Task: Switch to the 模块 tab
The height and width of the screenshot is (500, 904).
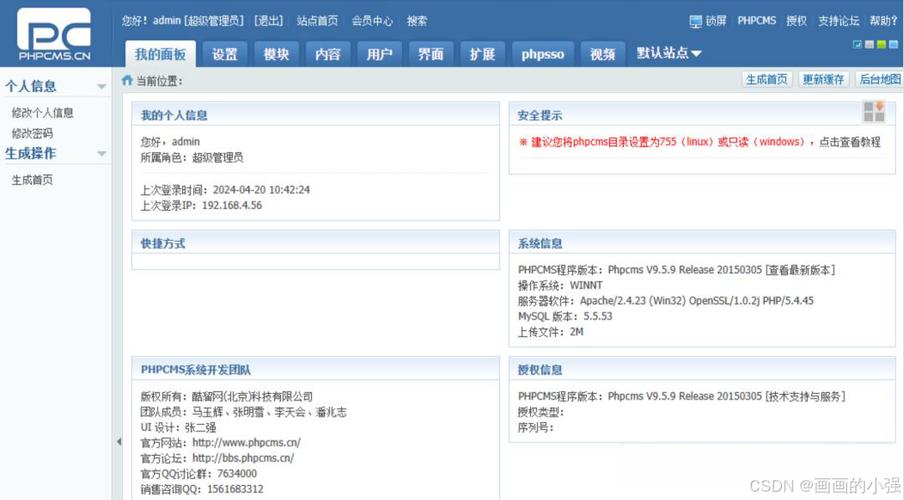Action: coord(276,54)
